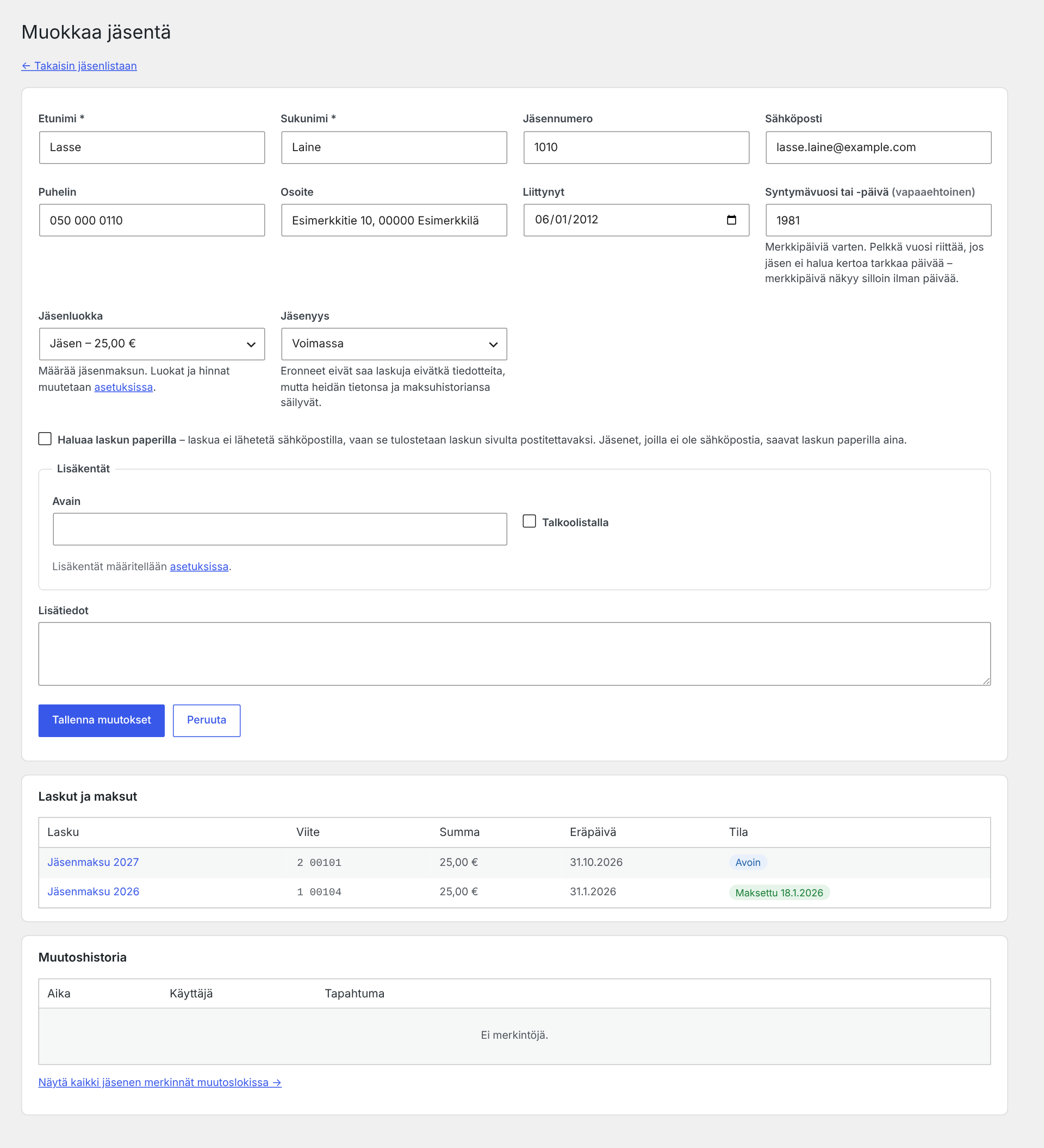Grab the Lisätiedot textarea resize handle
The height and width of the screenshot is (1148, 1044).
click(986, 681)
